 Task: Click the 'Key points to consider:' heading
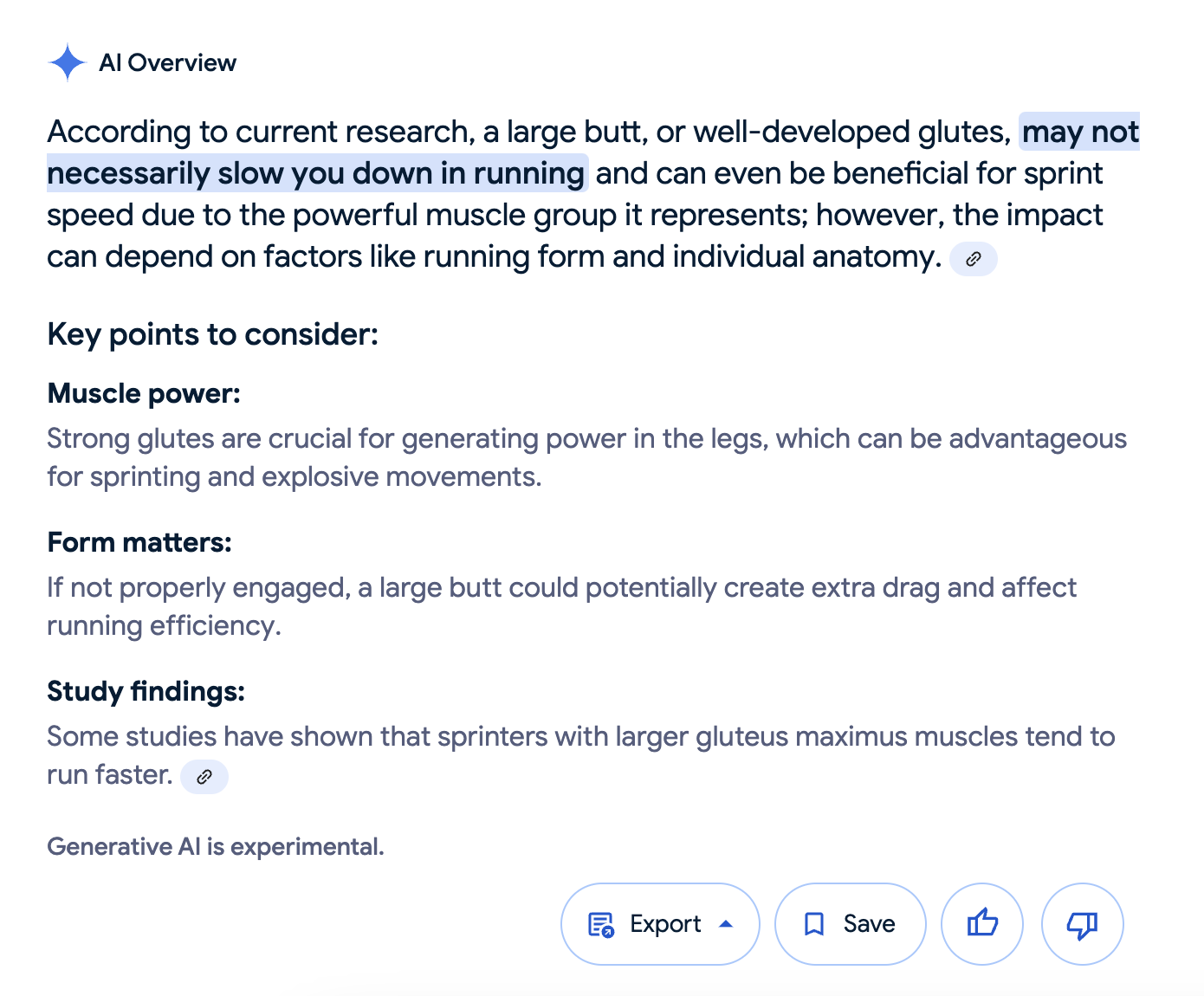click(213, 334)
